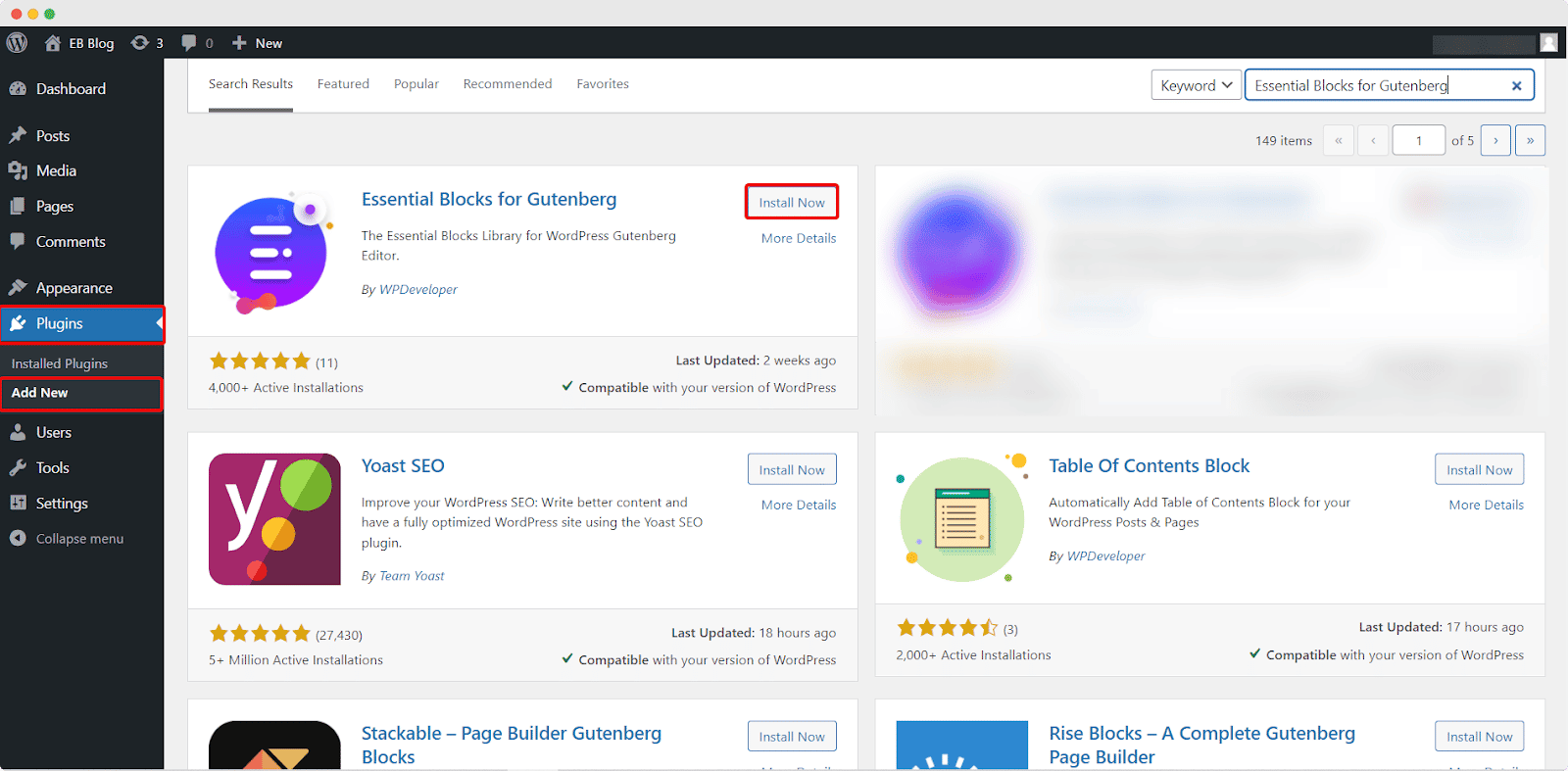Install the Yoast SEO plugin

(x=792, y=469)
